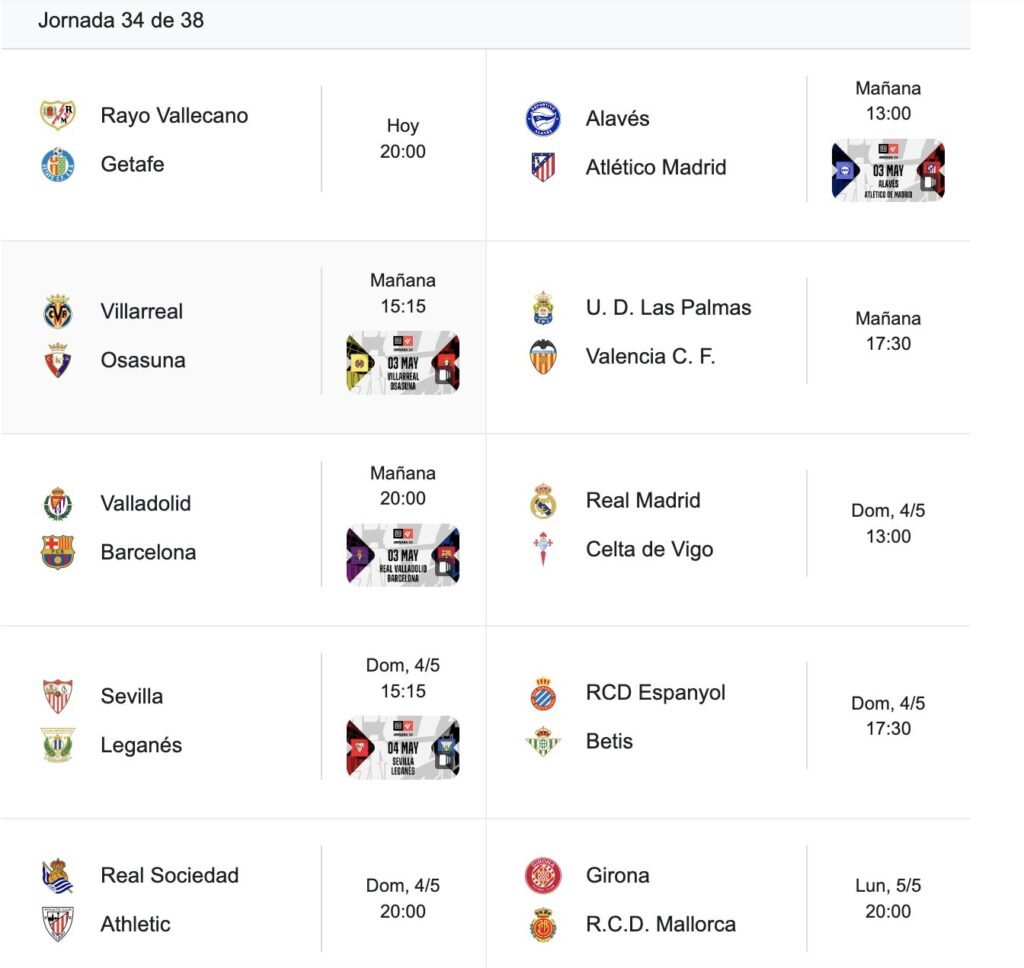Click the Atlético Madrid crest icon
Screen dimensions: 1024x968
coord(543,167)
